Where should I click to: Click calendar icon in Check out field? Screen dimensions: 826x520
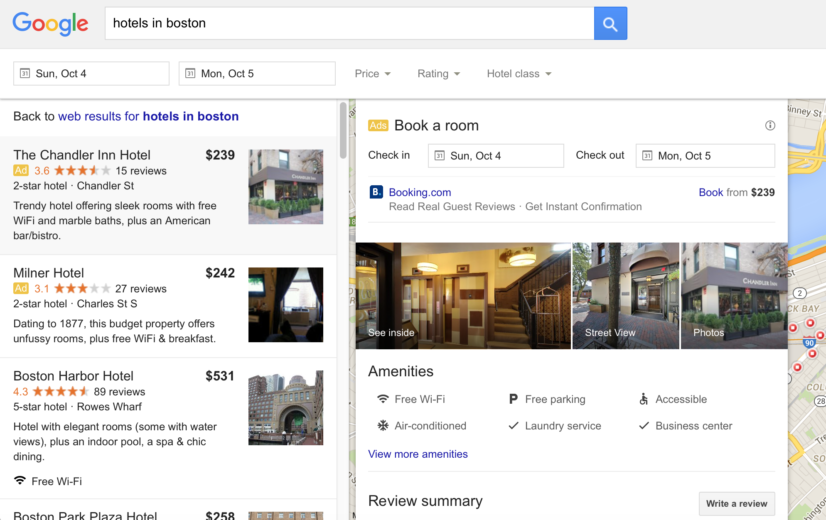[647, 155]
